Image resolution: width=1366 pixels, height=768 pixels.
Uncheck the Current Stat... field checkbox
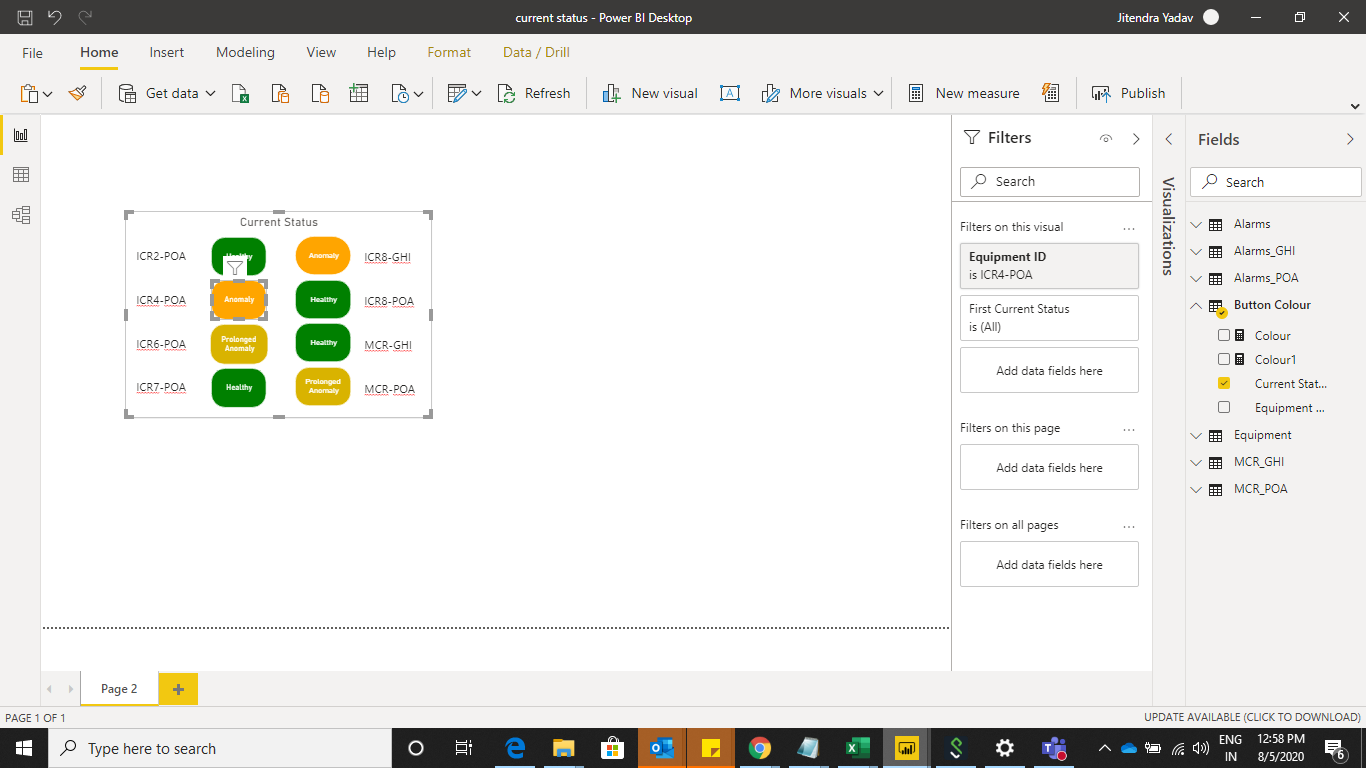[1224, 384]
